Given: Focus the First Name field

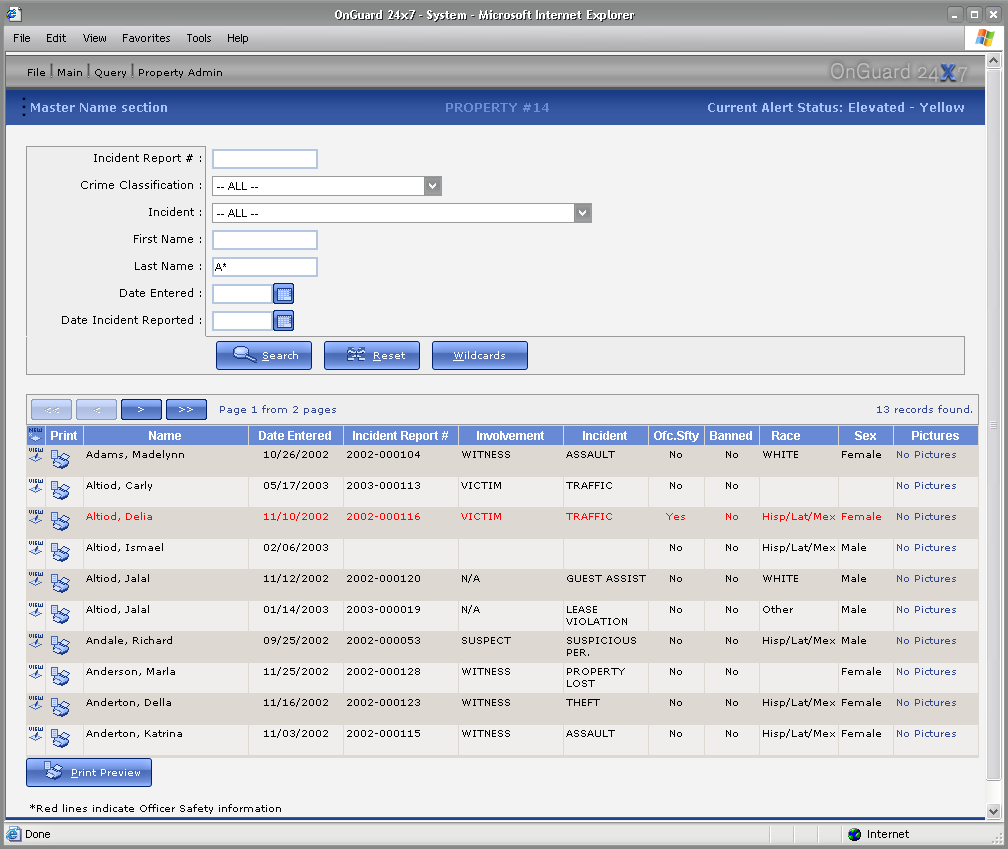Looking at the screenshot, I should pyautogui.click(x=265, y=240).
